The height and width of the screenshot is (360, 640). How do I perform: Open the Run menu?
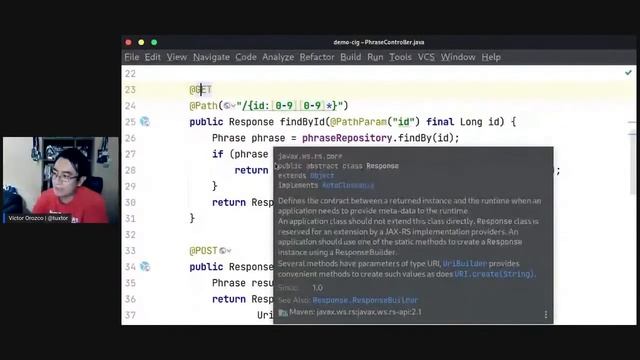click(375, 57)
